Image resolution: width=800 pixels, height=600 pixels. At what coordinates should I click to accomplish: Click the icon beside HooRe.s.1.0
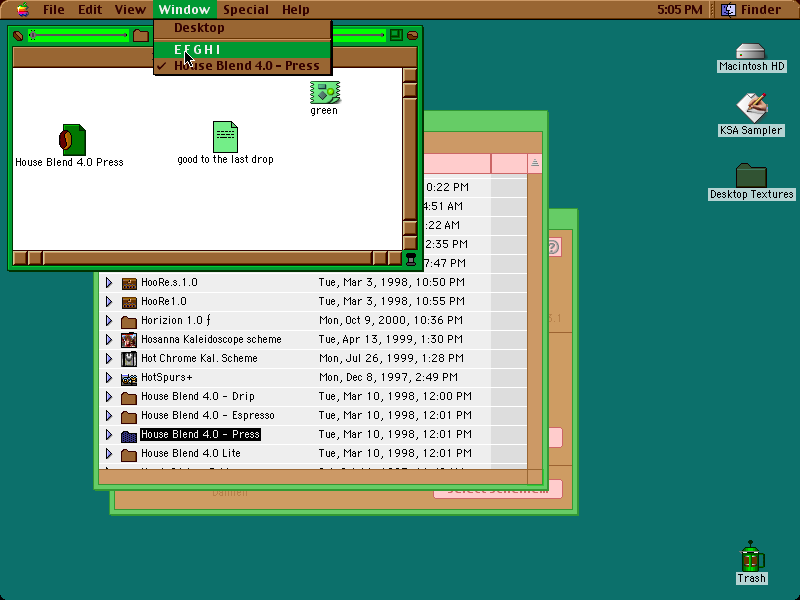tap(129, 283)
